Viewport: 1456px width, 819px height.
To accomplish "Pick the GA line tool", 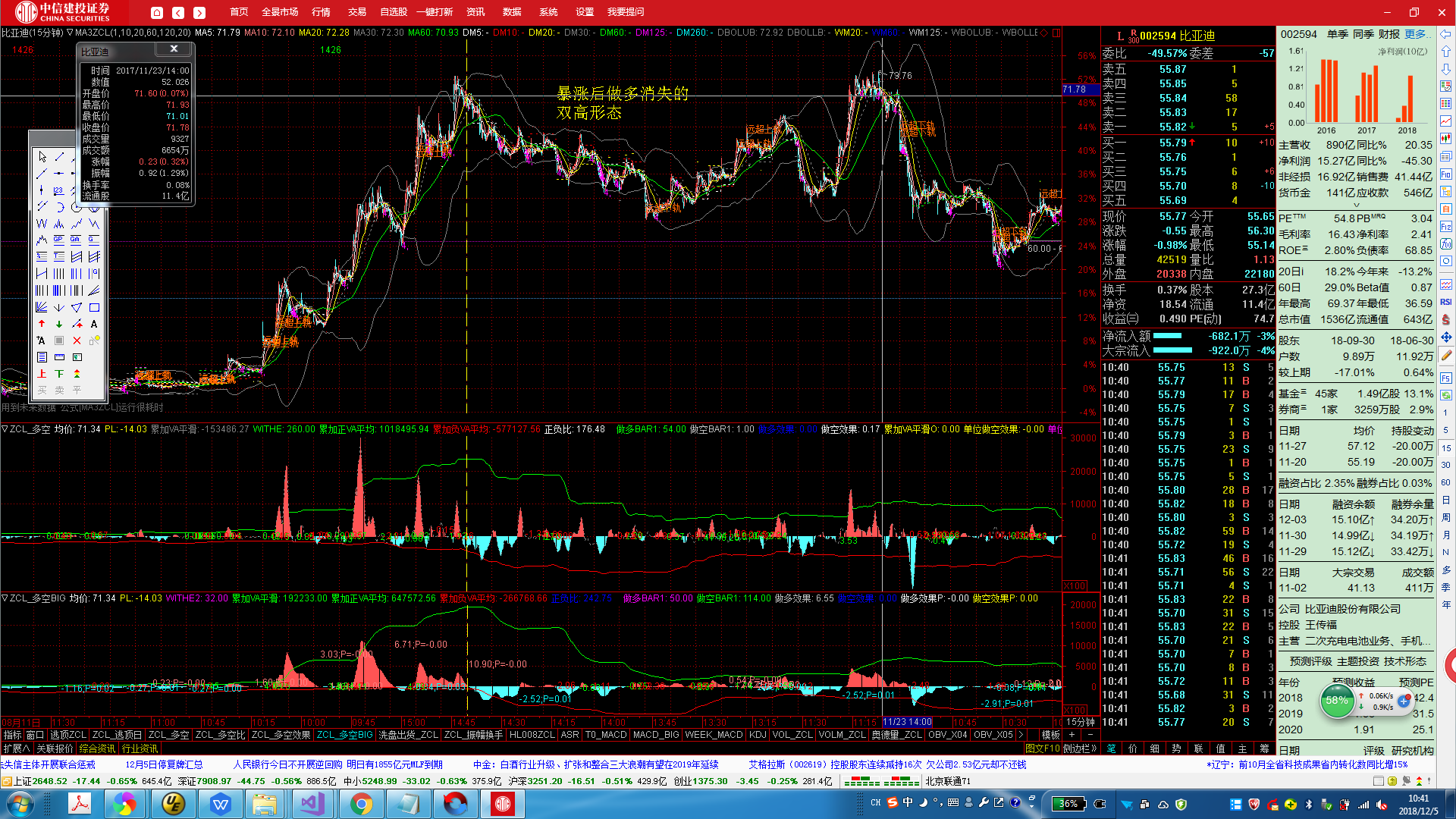I will (77, 240).
